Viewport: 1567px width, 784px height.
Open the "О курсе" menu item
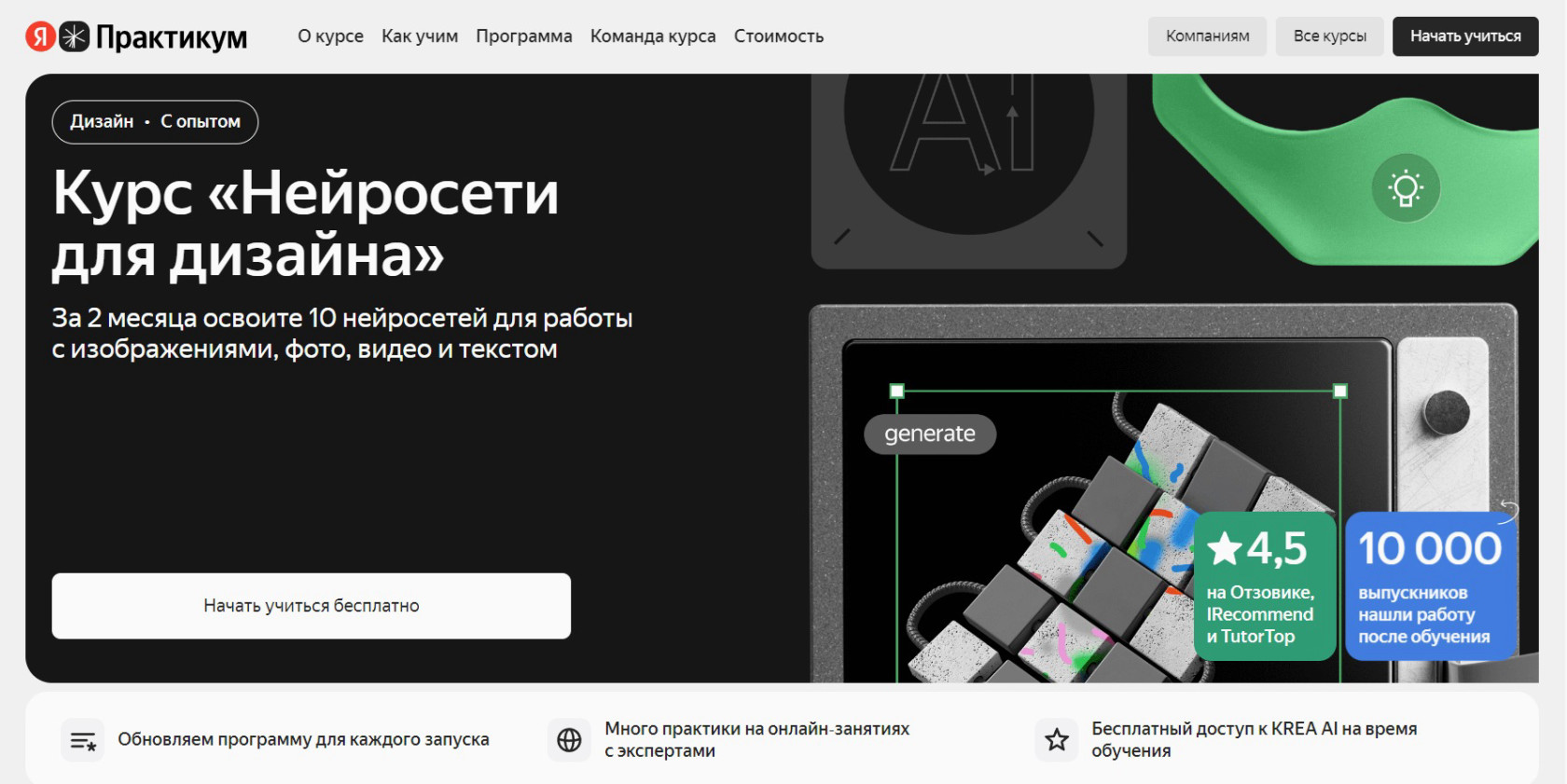pos(330,36)
